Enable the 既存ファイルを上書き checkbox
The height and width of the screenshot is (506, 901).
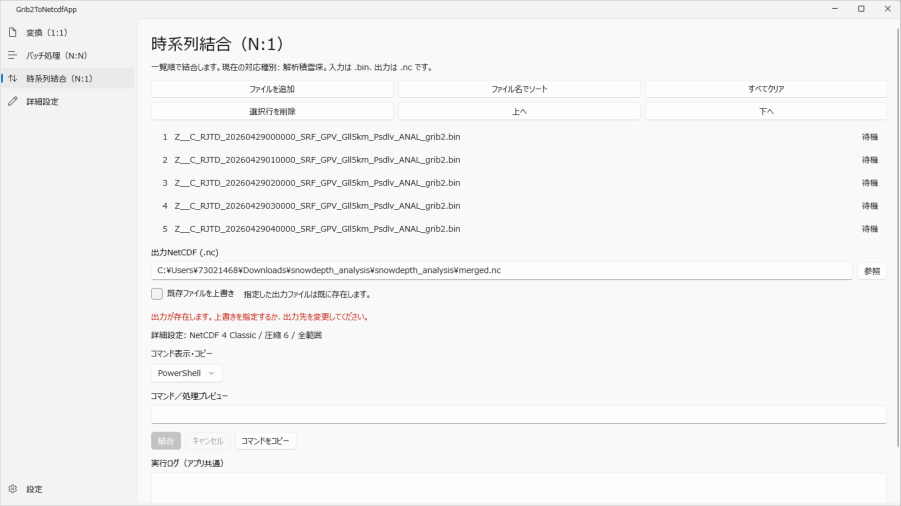(x=157, y=293)
